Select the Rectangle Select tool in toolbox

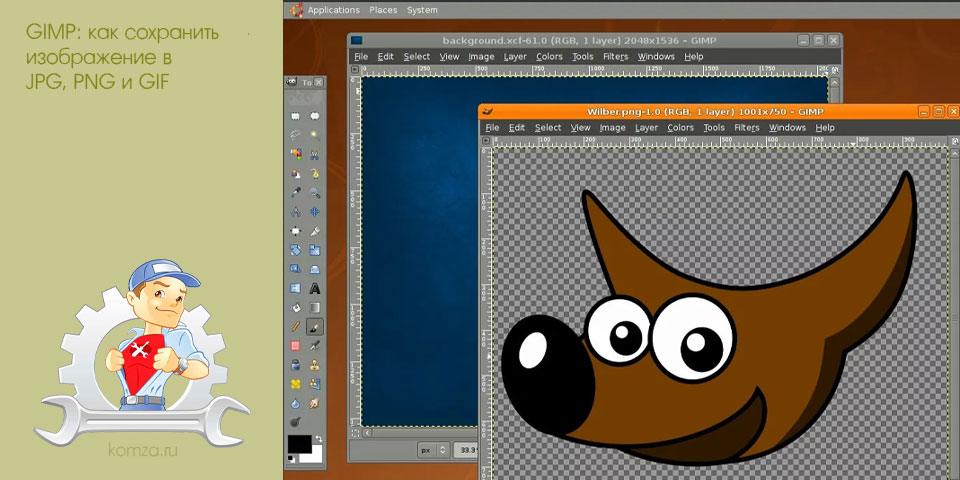(x=295, y=116)
